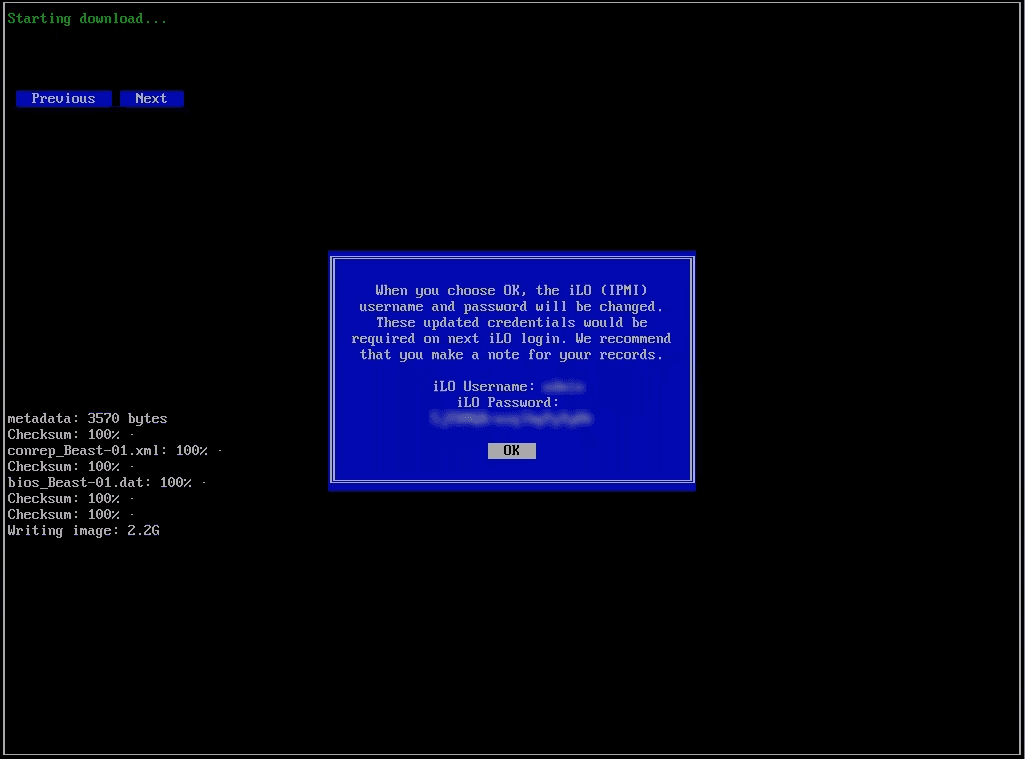The height and width of the screenshot is (759, 1025).
Task: Click the 'Starting download...' status text
Action: [87, 19]
